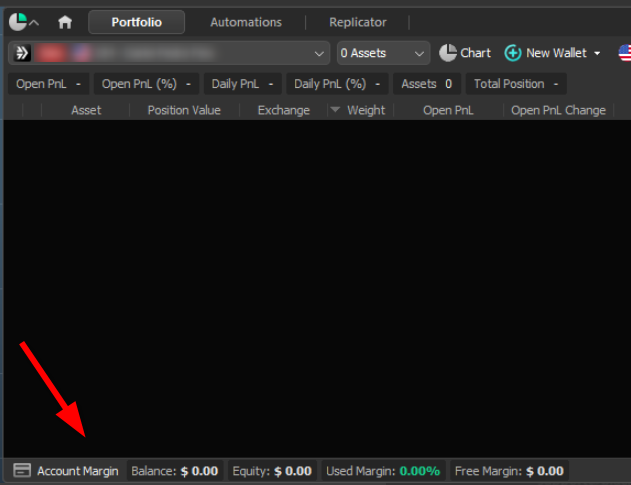Screen dimensions: 631x485
Task: Open the Replicator tab
Action: 358,22
